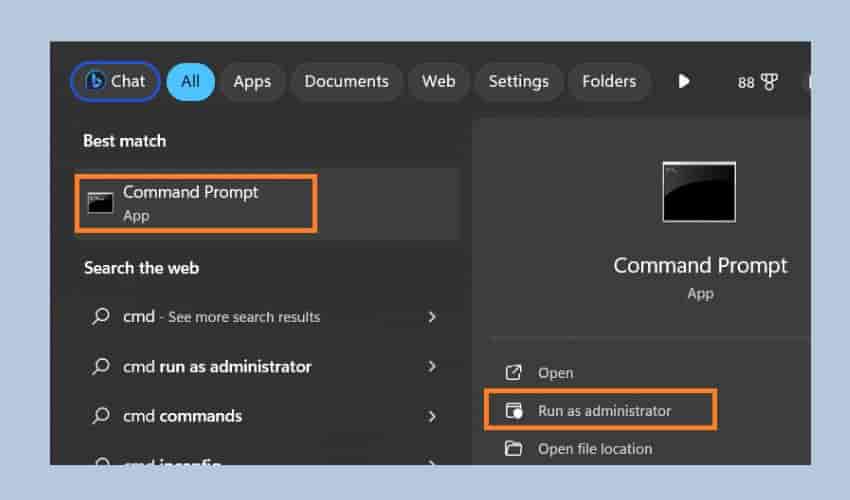Click Command Prompt title in details pane
The height and width of the screenshot is (500, 850).
coord(700,266)
